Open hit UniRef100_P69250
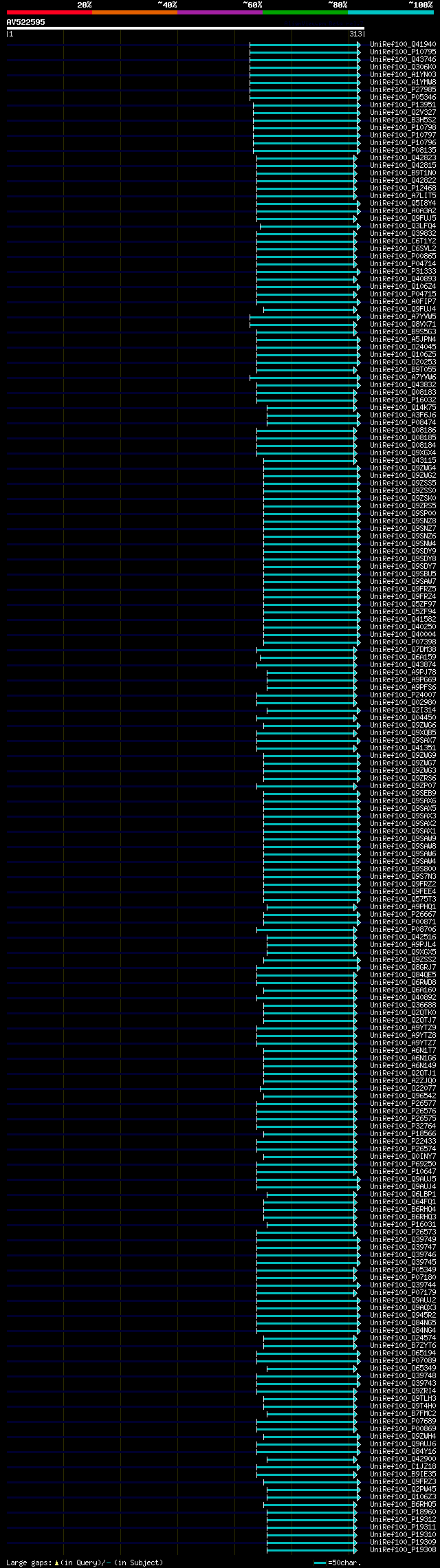 (403, 1164)
